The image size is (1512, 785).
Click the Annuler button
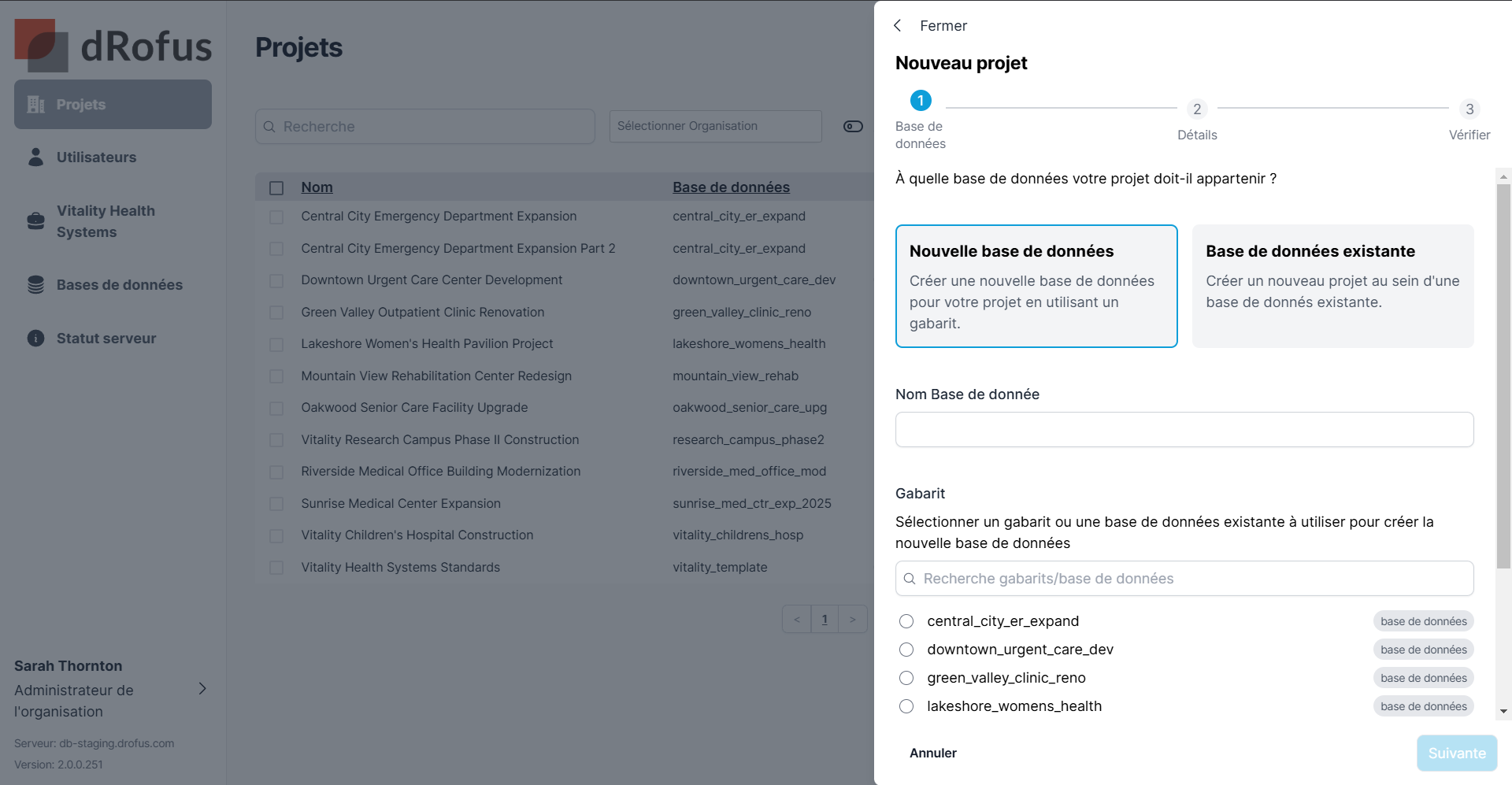[933, 754]
